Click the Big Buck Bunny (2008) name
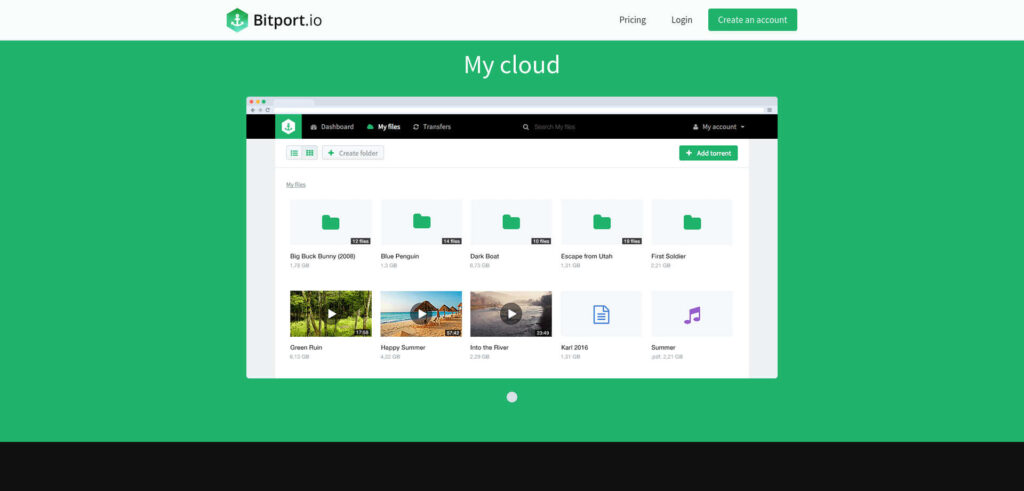This screenshot has width=1024, height=491. pos(323,257)
